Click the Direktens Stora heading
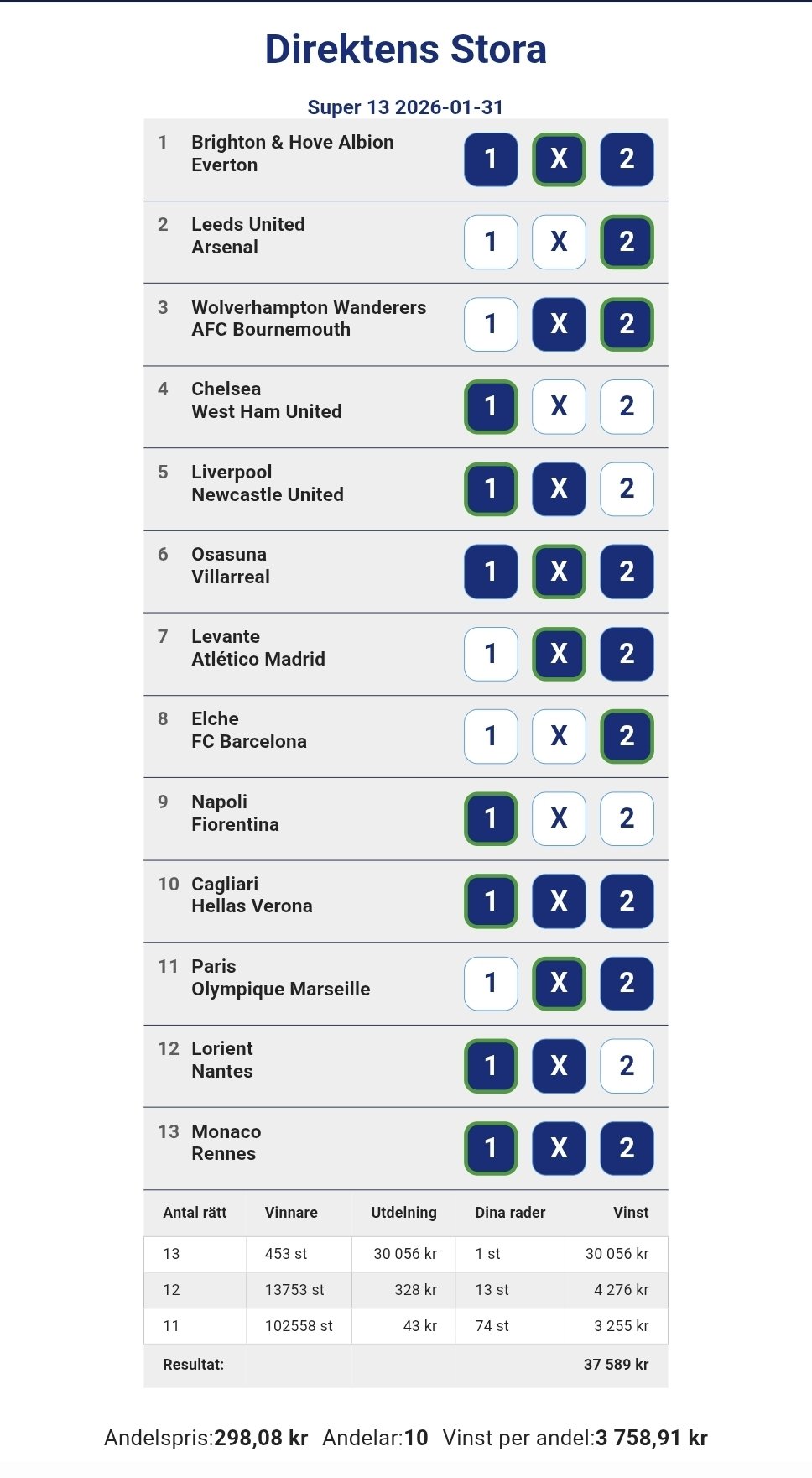 tap(406, 50)
